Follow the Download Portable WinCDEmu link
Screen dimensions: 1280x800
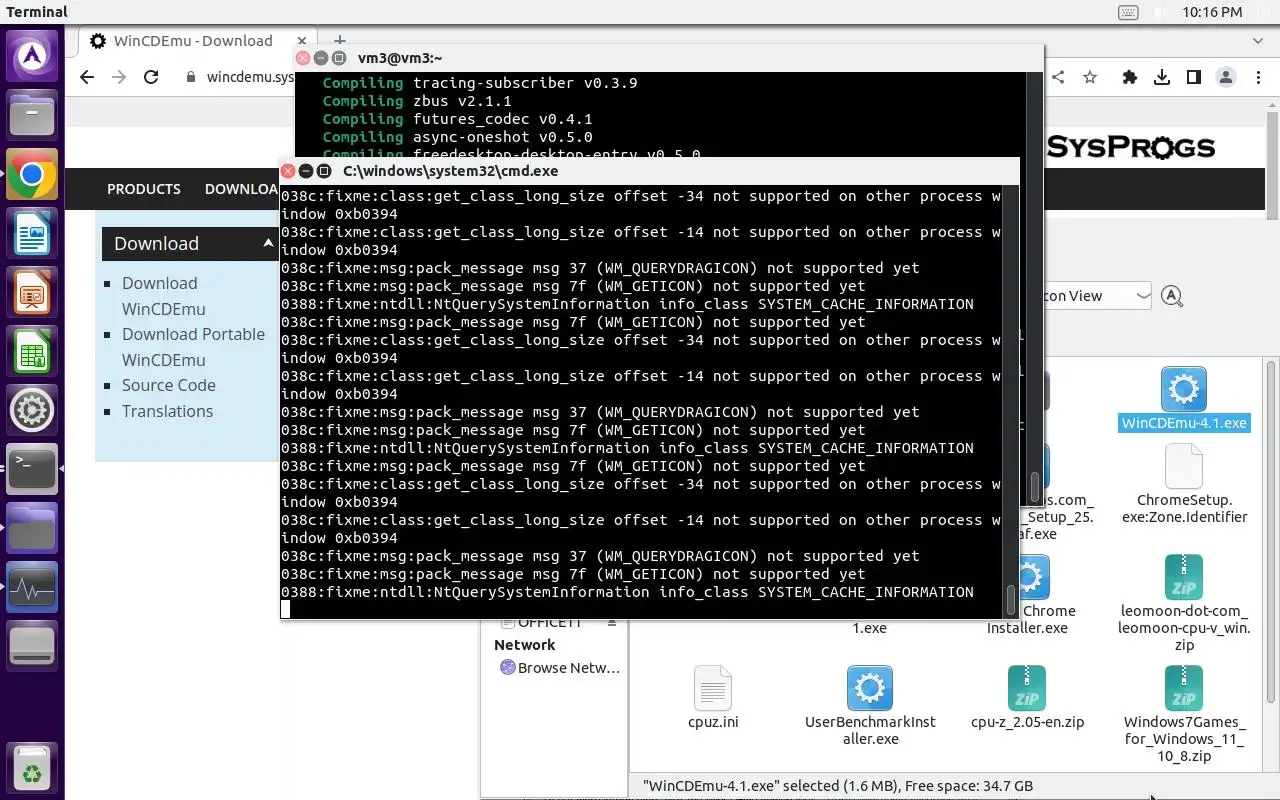pos(193,347)
